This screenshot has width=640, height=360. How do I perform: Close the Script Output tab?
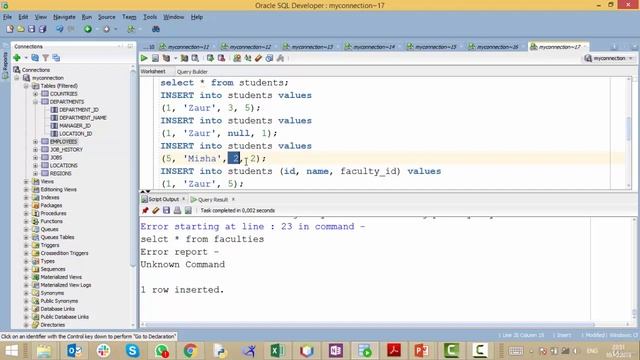184,199
